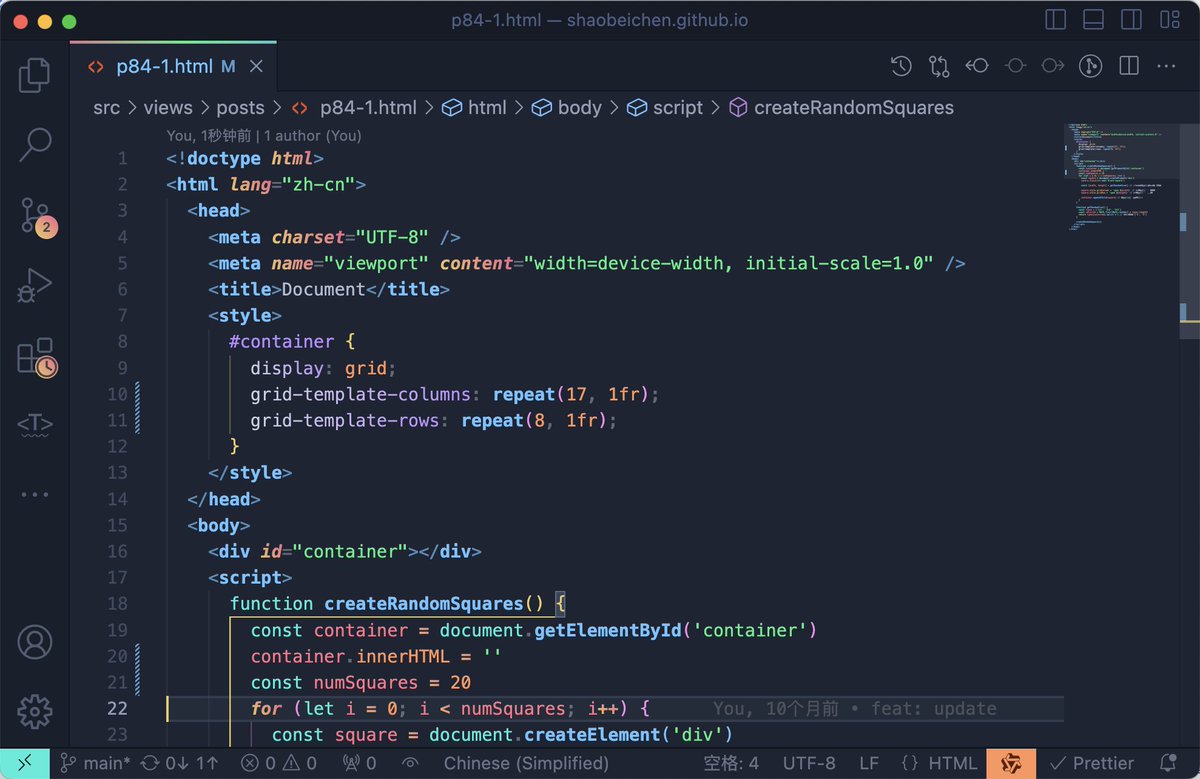Open notifications bell in status bar
This screenshot has height=779, width=1200.
(1169, 763)
